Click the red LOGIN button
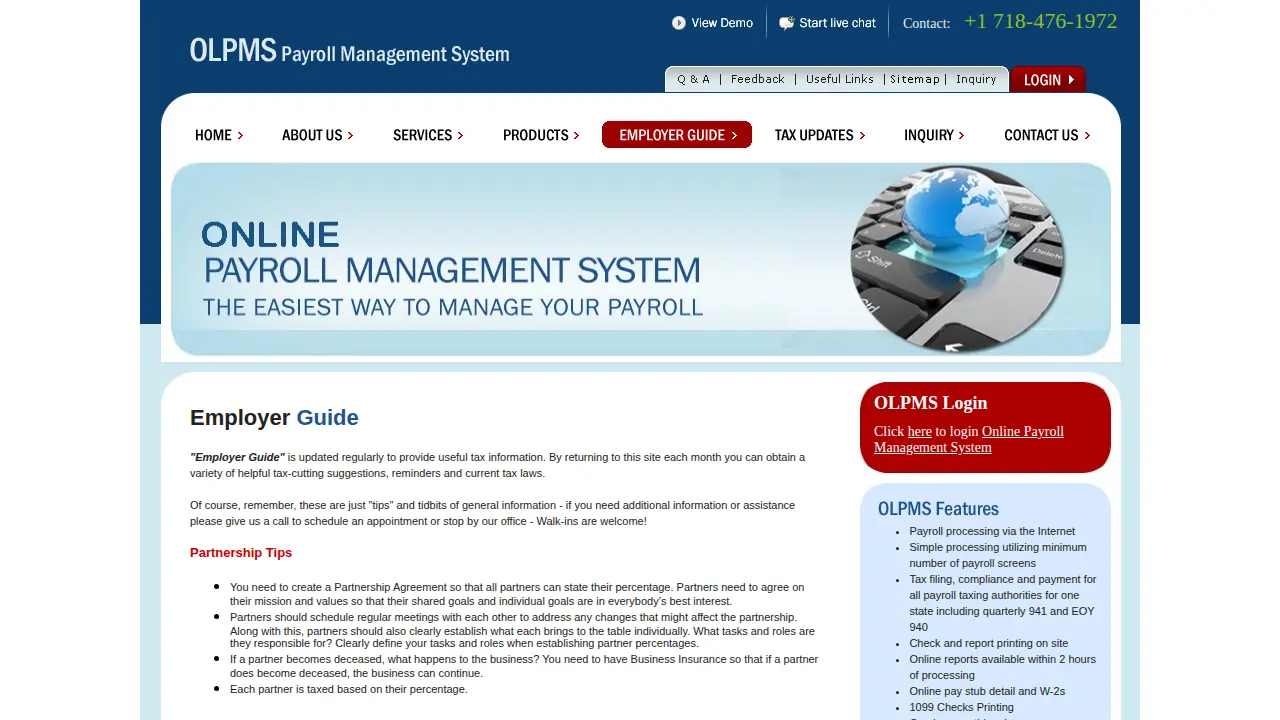Viewport: 1280px width, 720px height. (1048, 80)
